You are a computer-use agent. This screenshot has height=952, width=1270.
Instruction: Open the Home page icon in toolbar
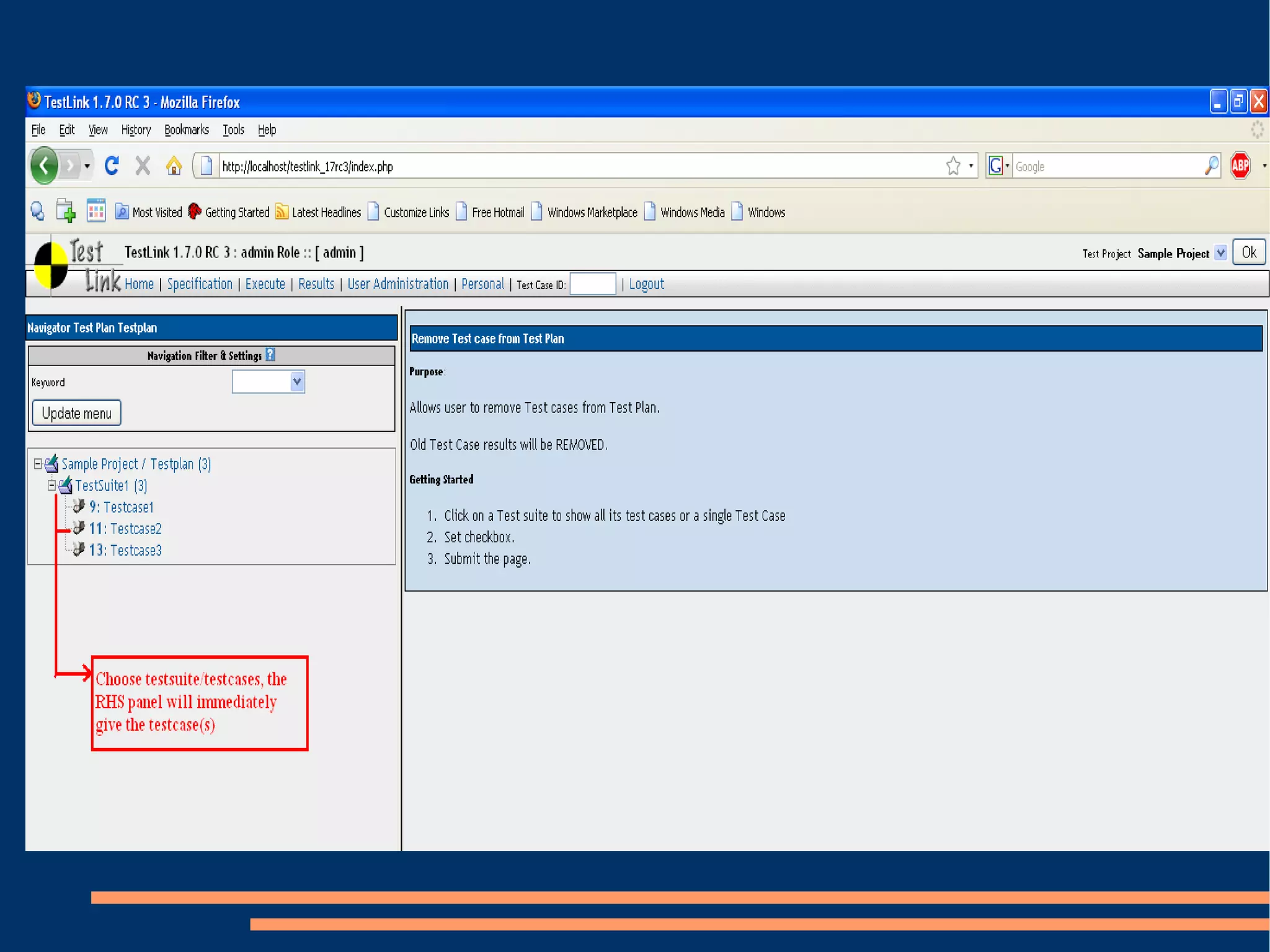(174, 166)
